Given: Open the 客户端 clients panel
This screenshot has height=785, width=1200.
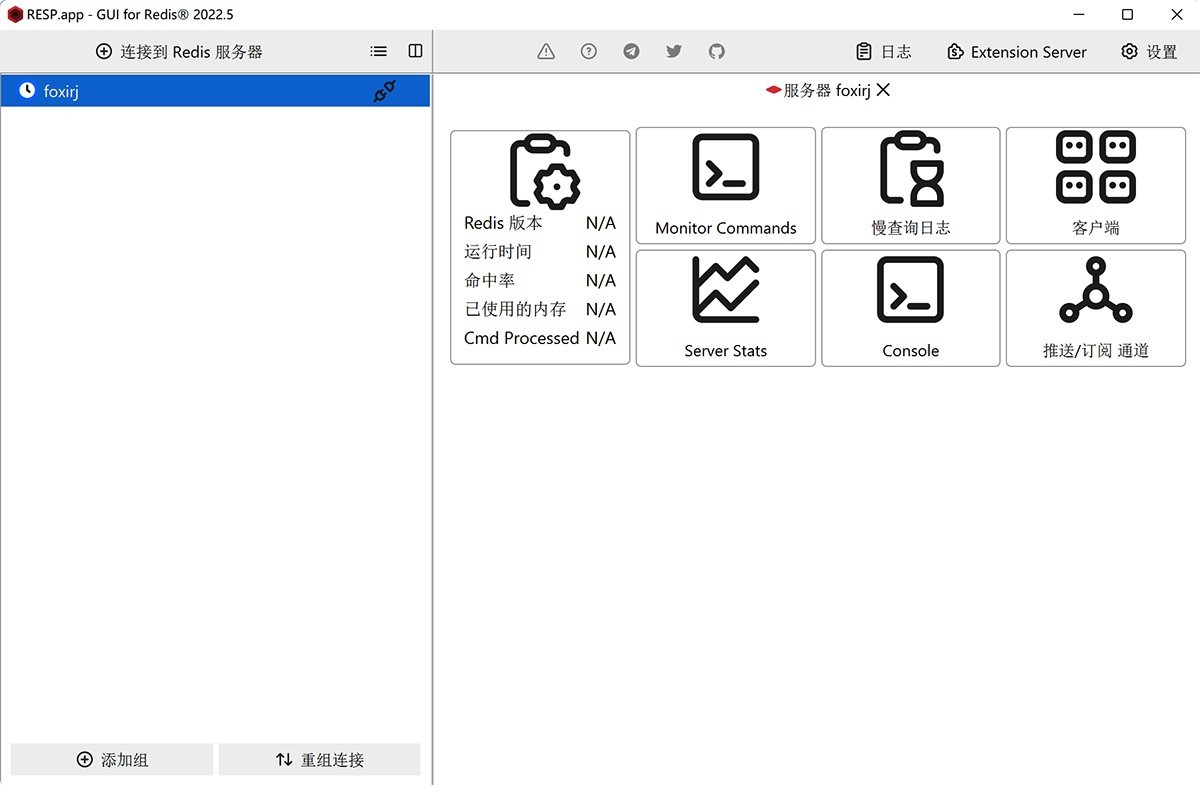Looking at the screenshot, I should 1095,185.
